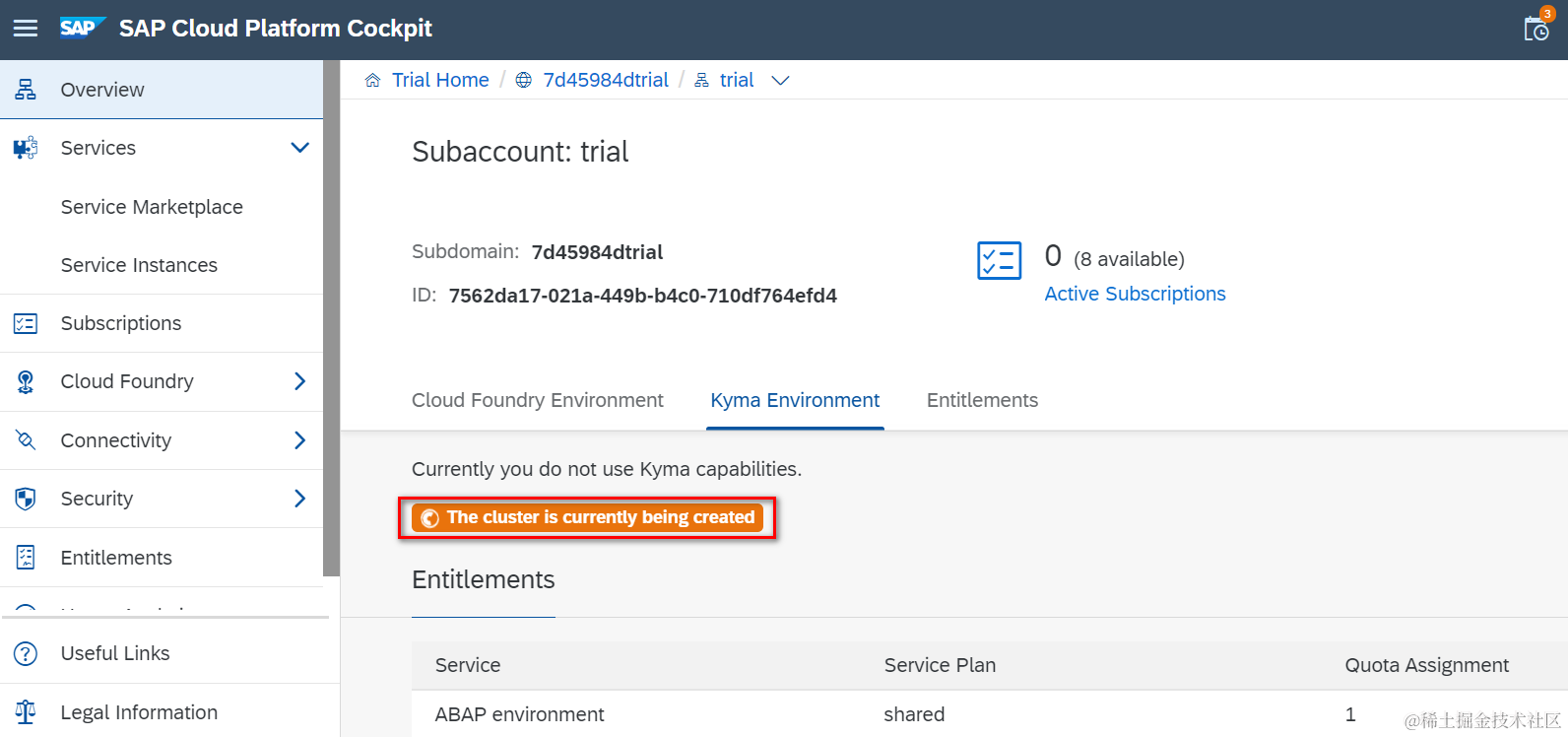1568x737 pixels.
Task: Click the Cloud Foundry sidebar icon
Action: point(26,381)
